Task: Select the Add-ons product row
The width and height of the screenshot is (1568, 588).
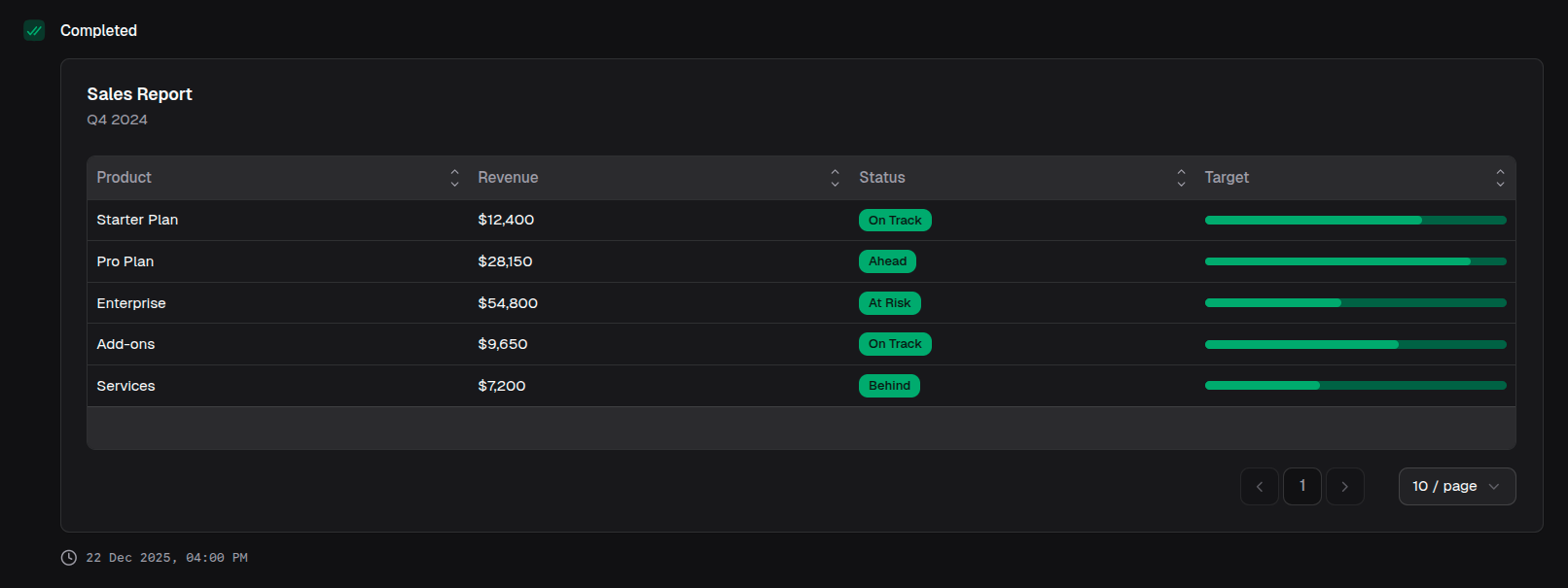Action: click(125, 344)
